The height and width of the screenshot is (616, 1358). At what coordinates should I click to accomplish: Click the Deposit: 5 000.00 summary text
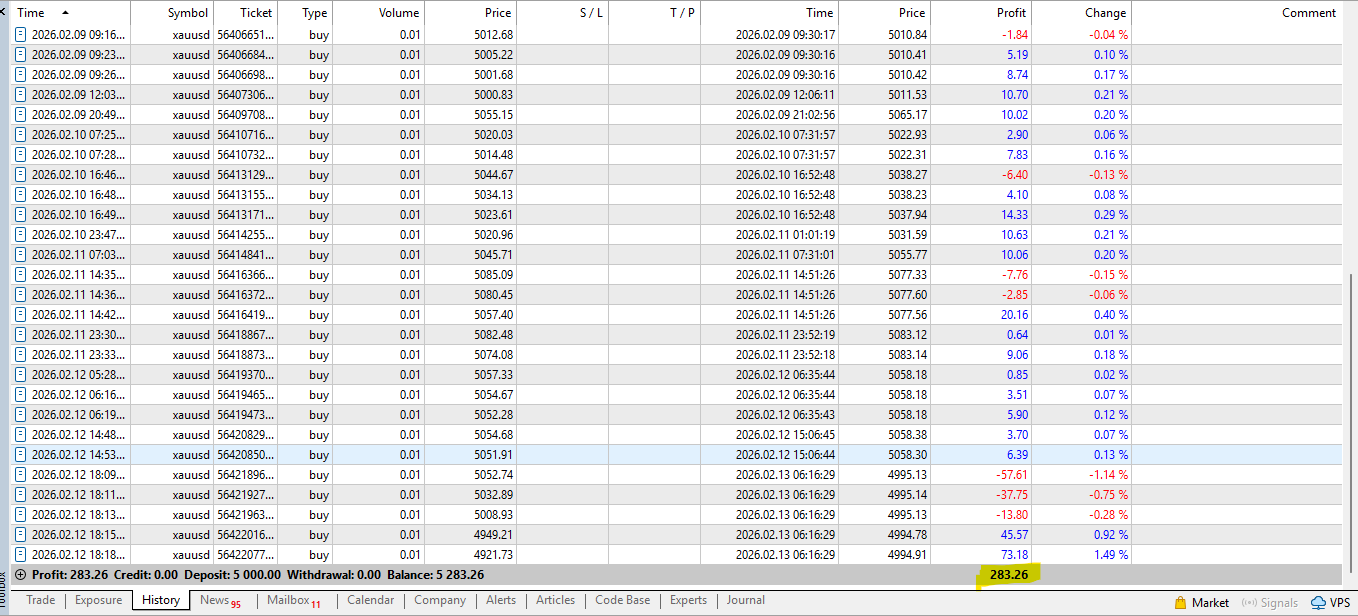231,575
